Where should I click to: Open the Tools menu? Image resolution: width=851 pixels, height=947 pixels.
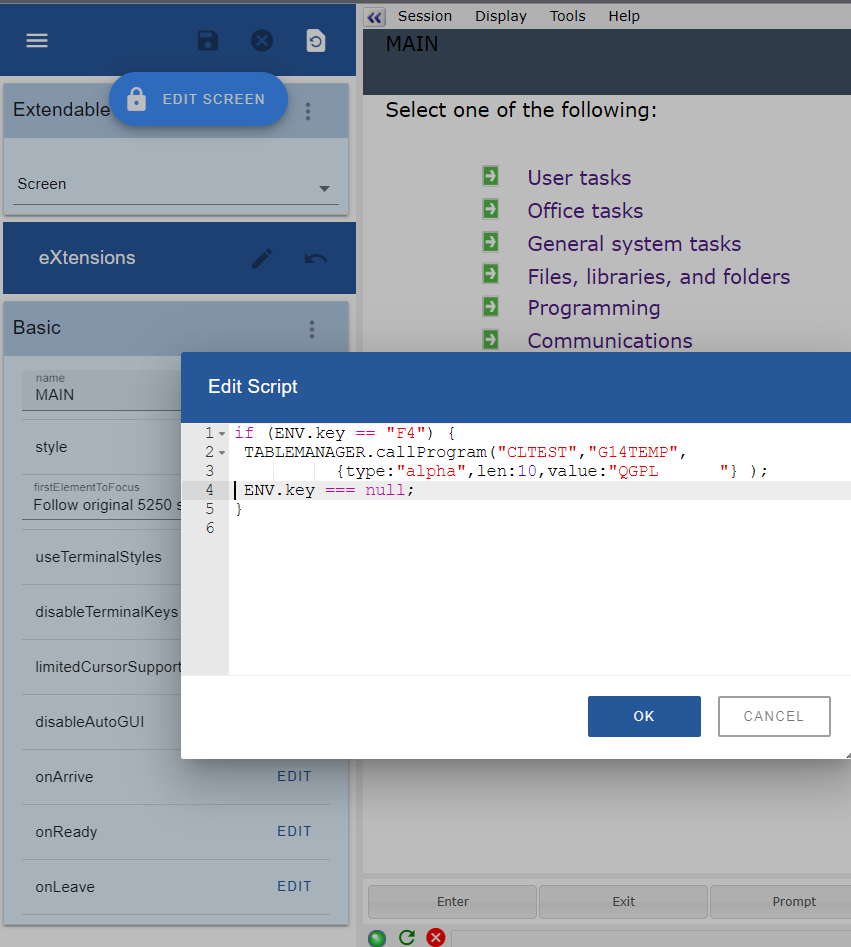(x=567, y=16)
